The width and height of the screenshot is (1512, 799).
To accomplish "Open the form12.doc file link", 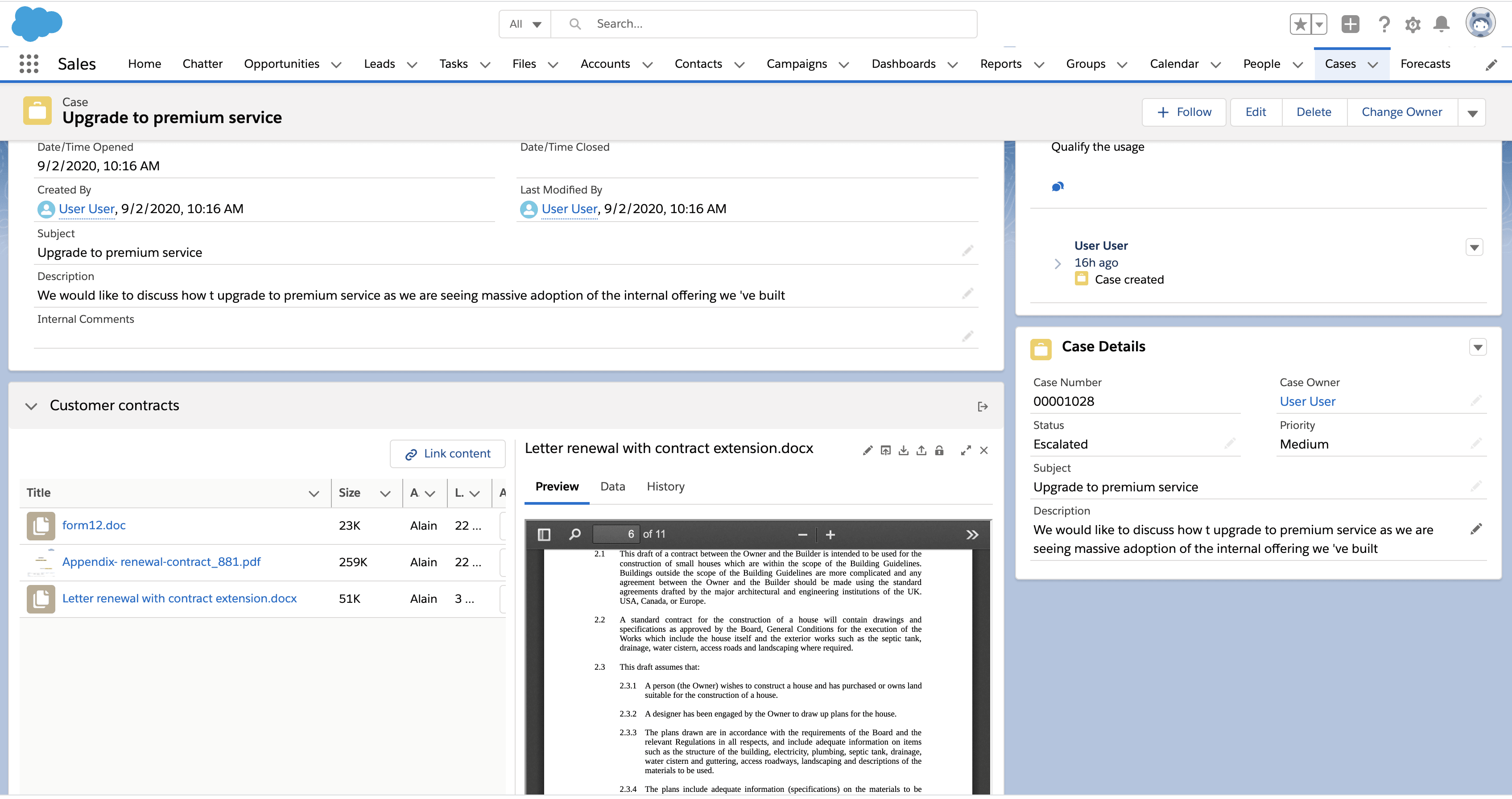I will point(94,525).
